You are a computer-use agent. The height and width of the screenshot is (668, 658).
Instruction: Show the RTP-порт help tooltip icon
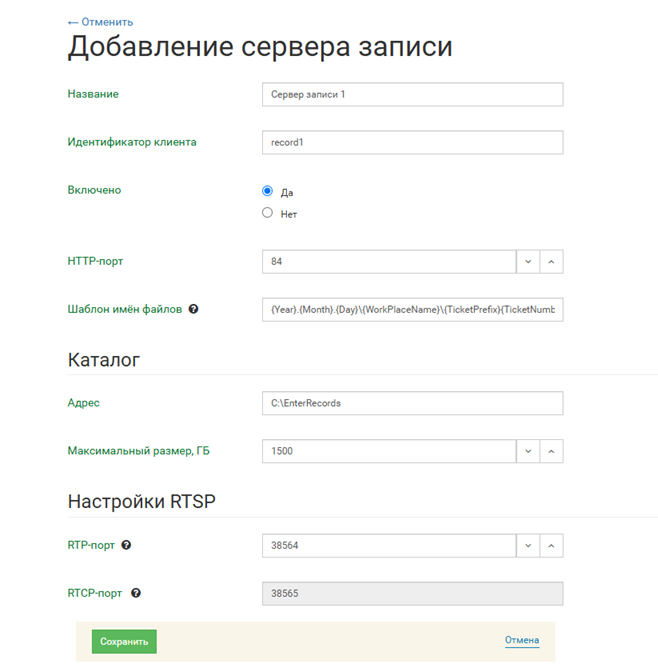126,545
